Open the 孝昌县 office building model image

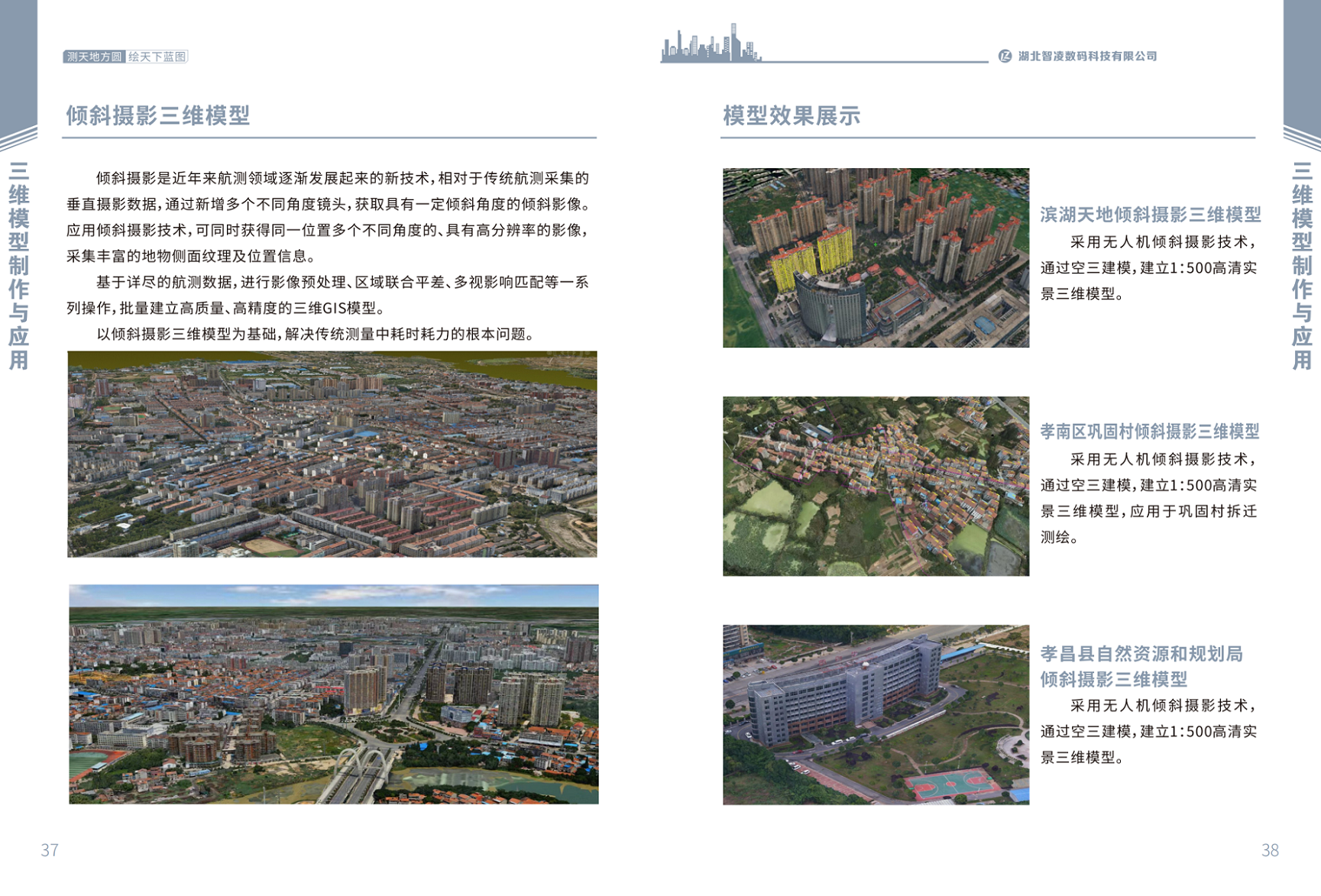(x=876, y=714)
